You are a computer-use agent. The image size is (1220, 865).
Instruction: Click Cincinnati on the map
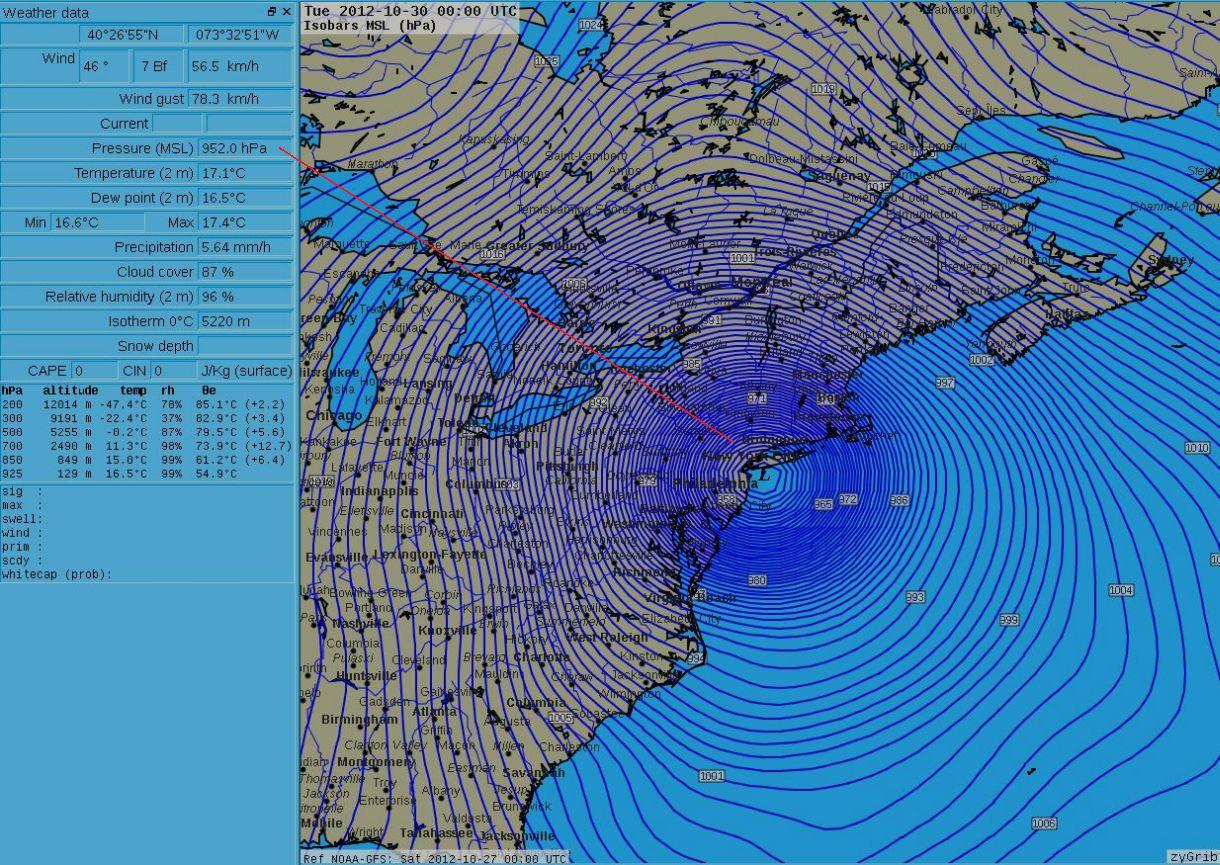point(431,514)
